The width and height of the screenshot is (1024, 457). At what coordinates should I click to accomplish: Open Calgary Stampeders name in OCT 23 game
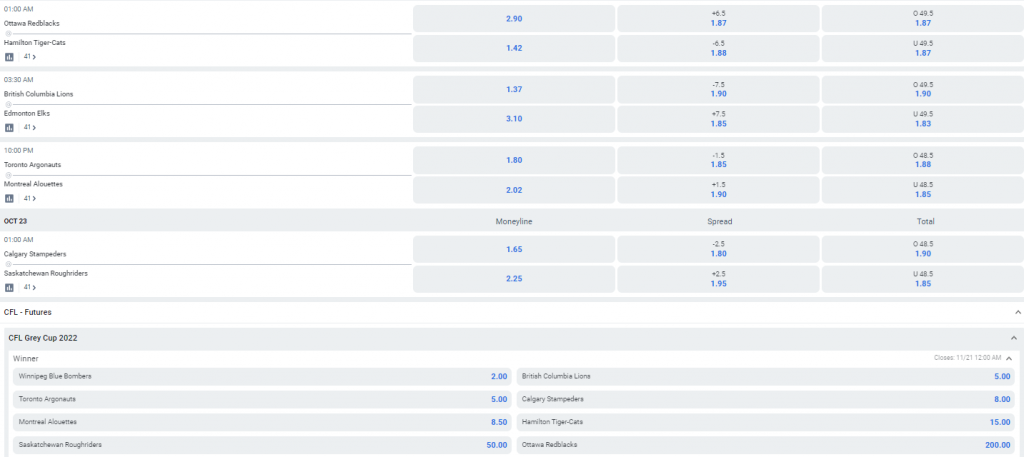[x=35, y=254]
